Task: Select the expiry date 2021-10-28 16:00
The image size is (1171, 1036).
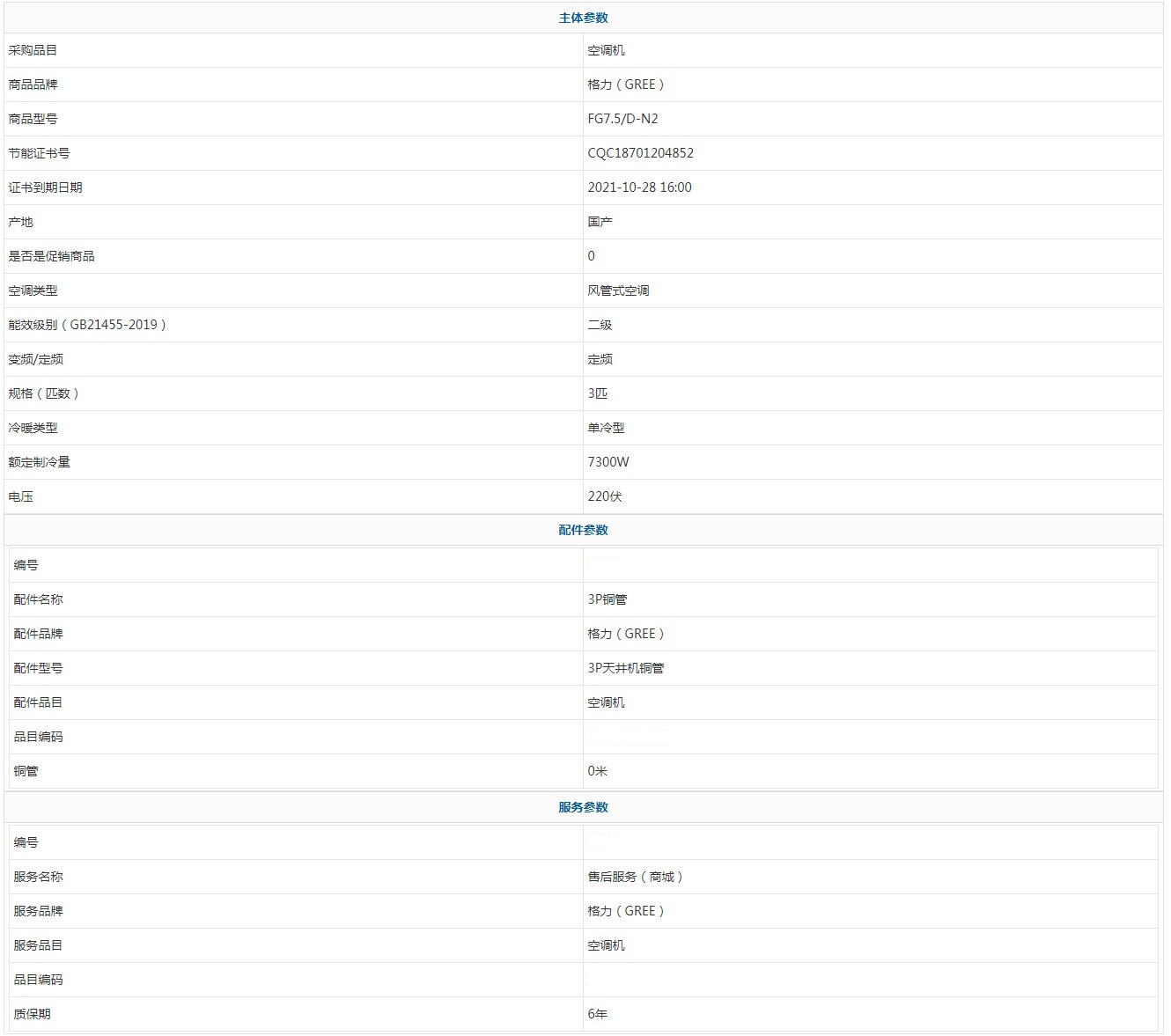Action: pos(639,187)
